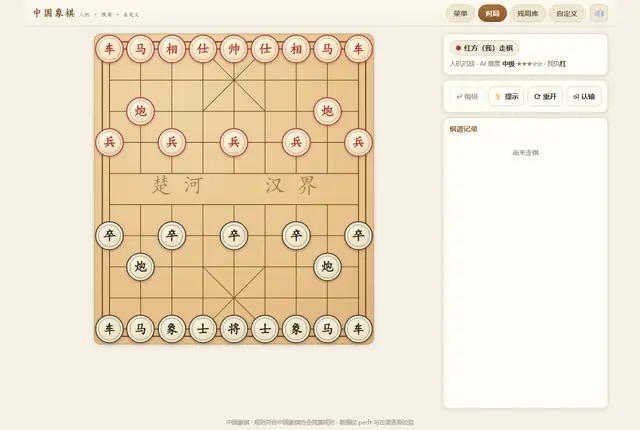This screenshot has height=430, width=640.
Task: Select the left red 相 elephant
Action: coord(172,49)
